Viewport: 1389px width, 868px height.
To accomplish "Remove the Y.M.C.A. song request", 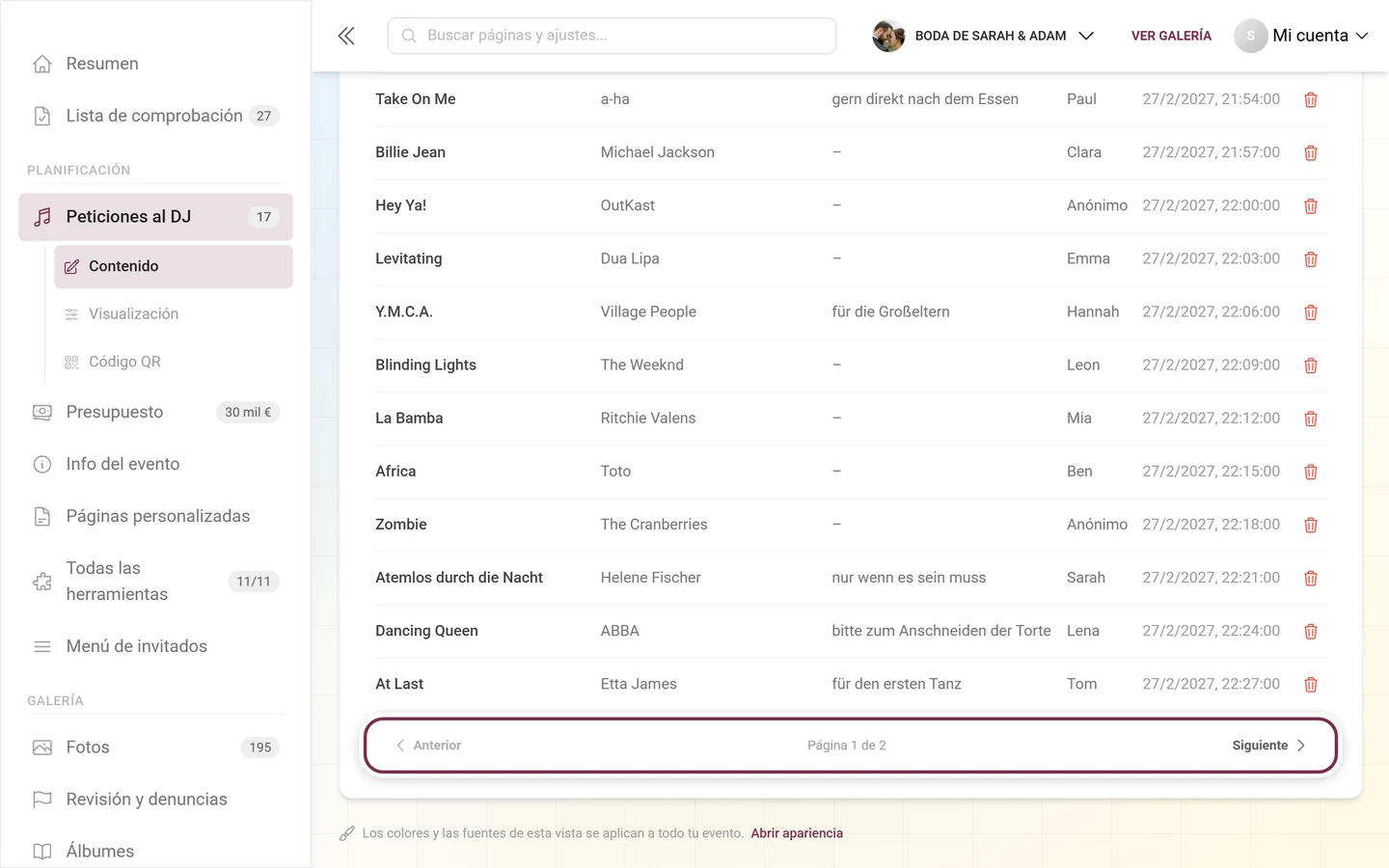I will [x=1311, y=312].
